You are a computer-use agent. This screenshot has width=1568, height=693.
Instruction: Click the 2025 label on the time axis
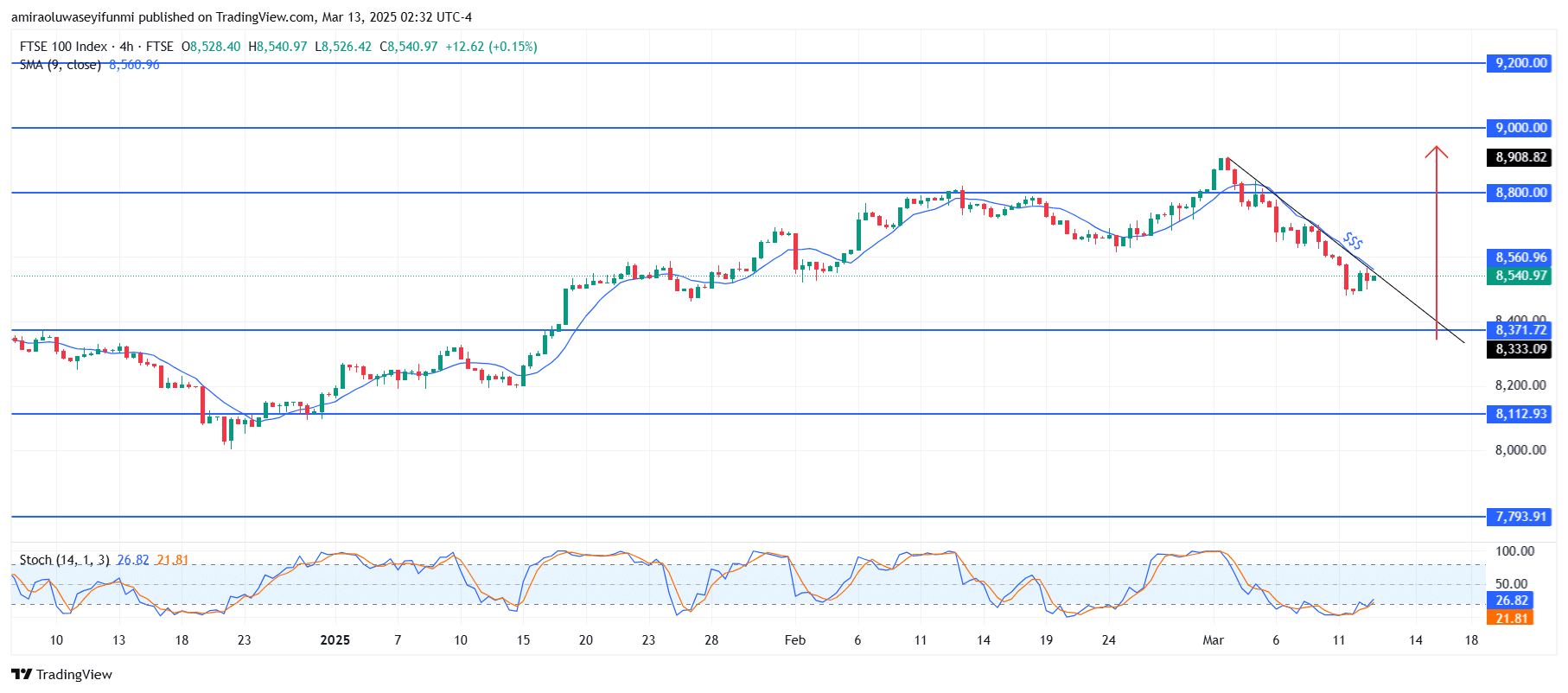click(335, 640)
